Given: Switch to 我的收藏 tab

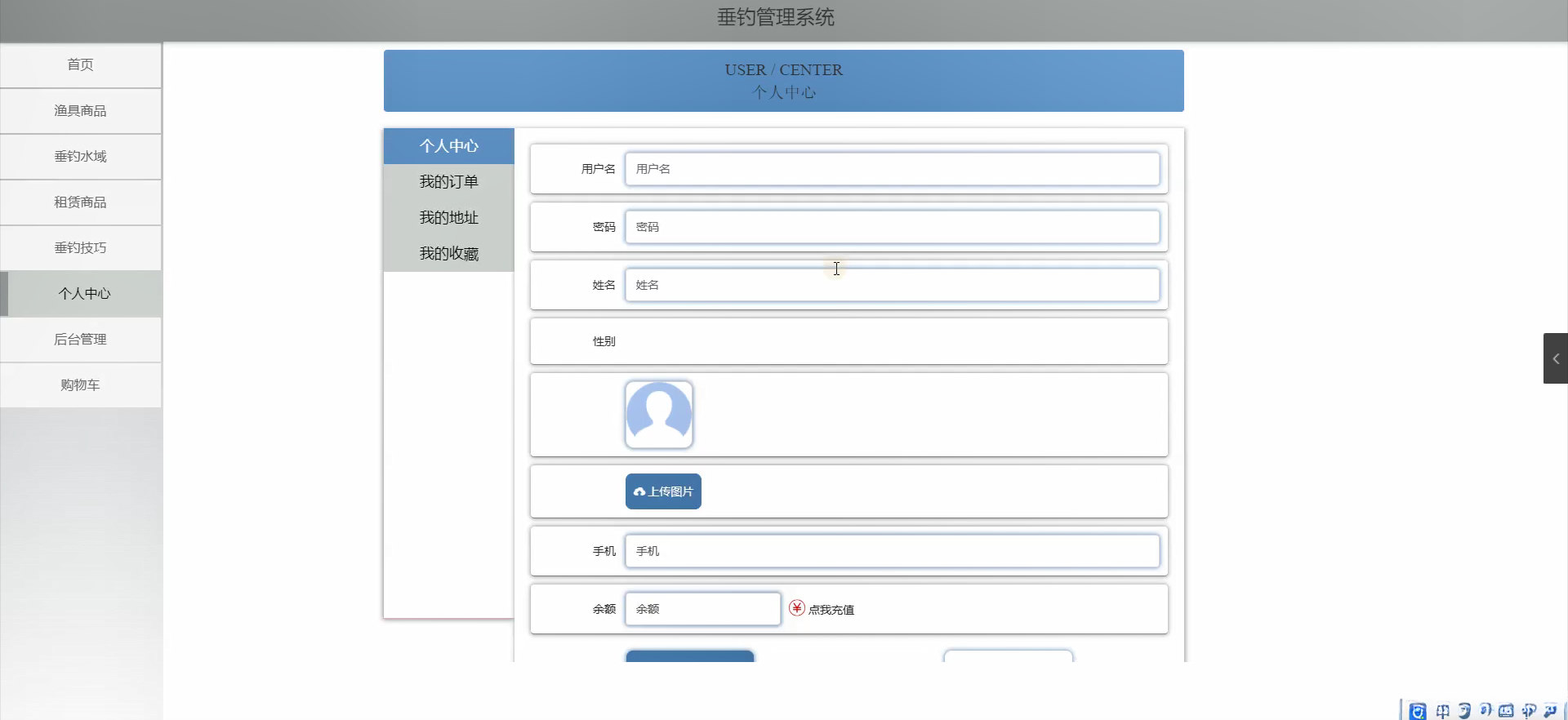Looking at the screenshot, I should (x=449, y=254).
